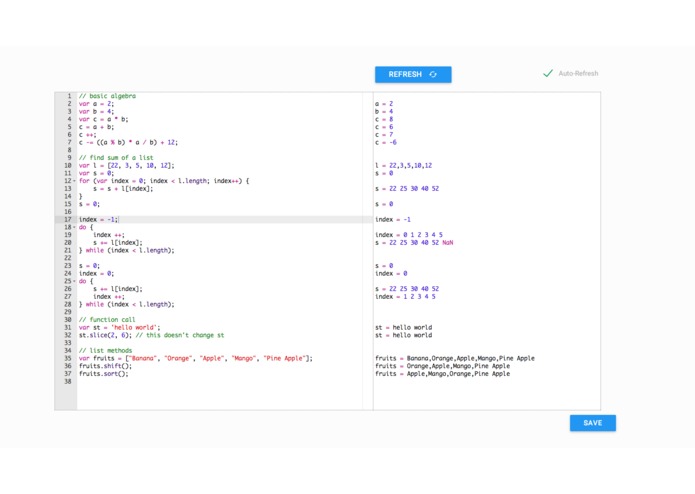Click the output 'index = 1 2 3 4 5'
Viewport: 695px width, 494px height.
click(x=405, y=297)
